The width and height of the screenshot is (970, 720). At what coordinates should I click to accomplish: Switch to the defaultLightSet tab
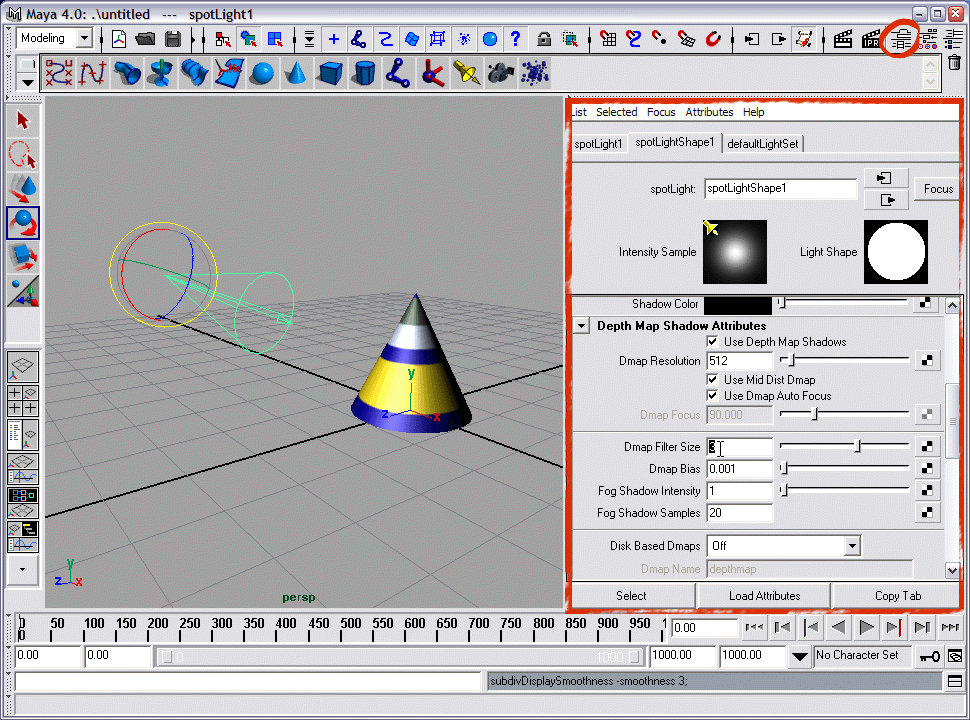tap(763, 144)
